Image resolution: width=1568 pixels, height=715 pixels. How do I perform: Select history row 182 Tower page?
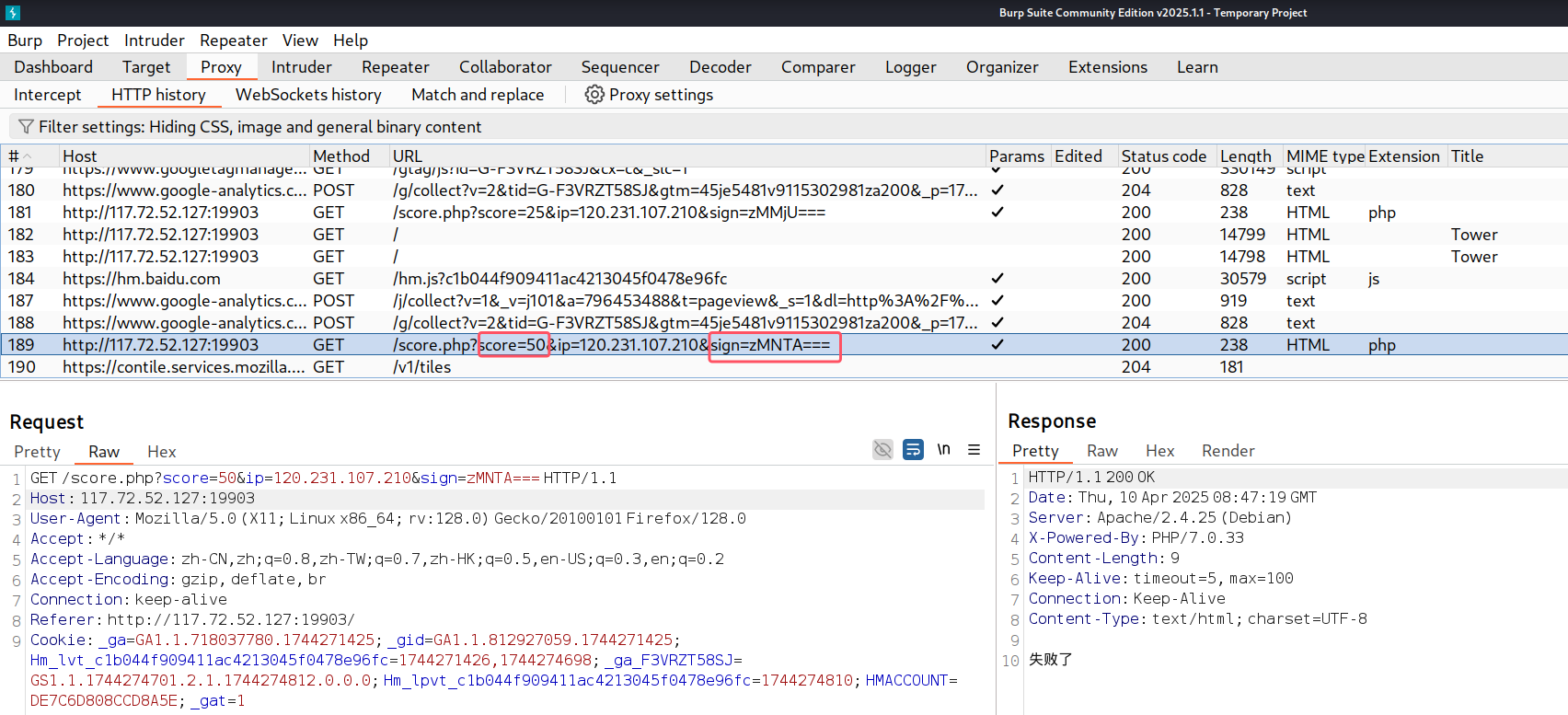[x=784, y=235]
